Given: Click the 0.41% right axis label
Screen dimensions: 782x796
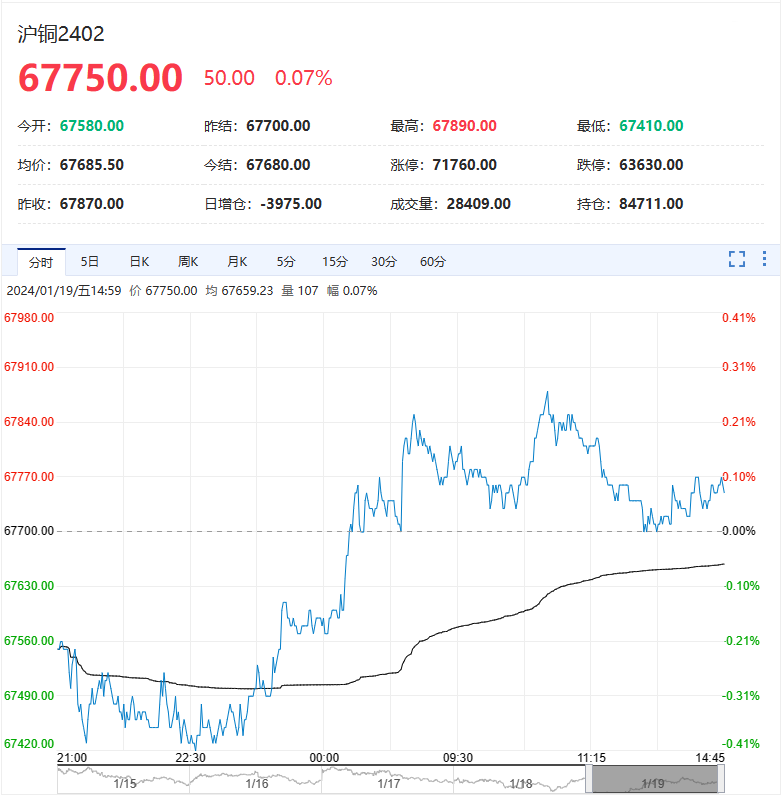Looking at the screenshot, I should point(739,318).
